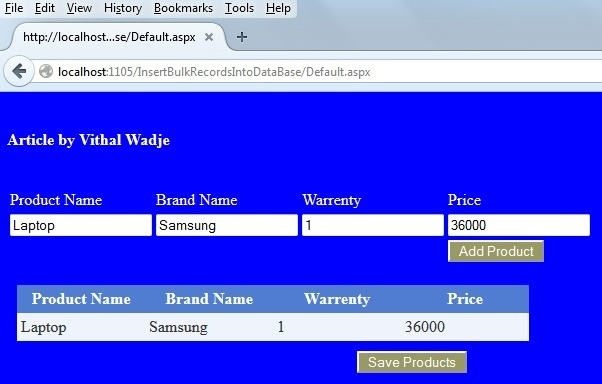
Task: Go back with the browser back arrow
Action: coord(19,71)
